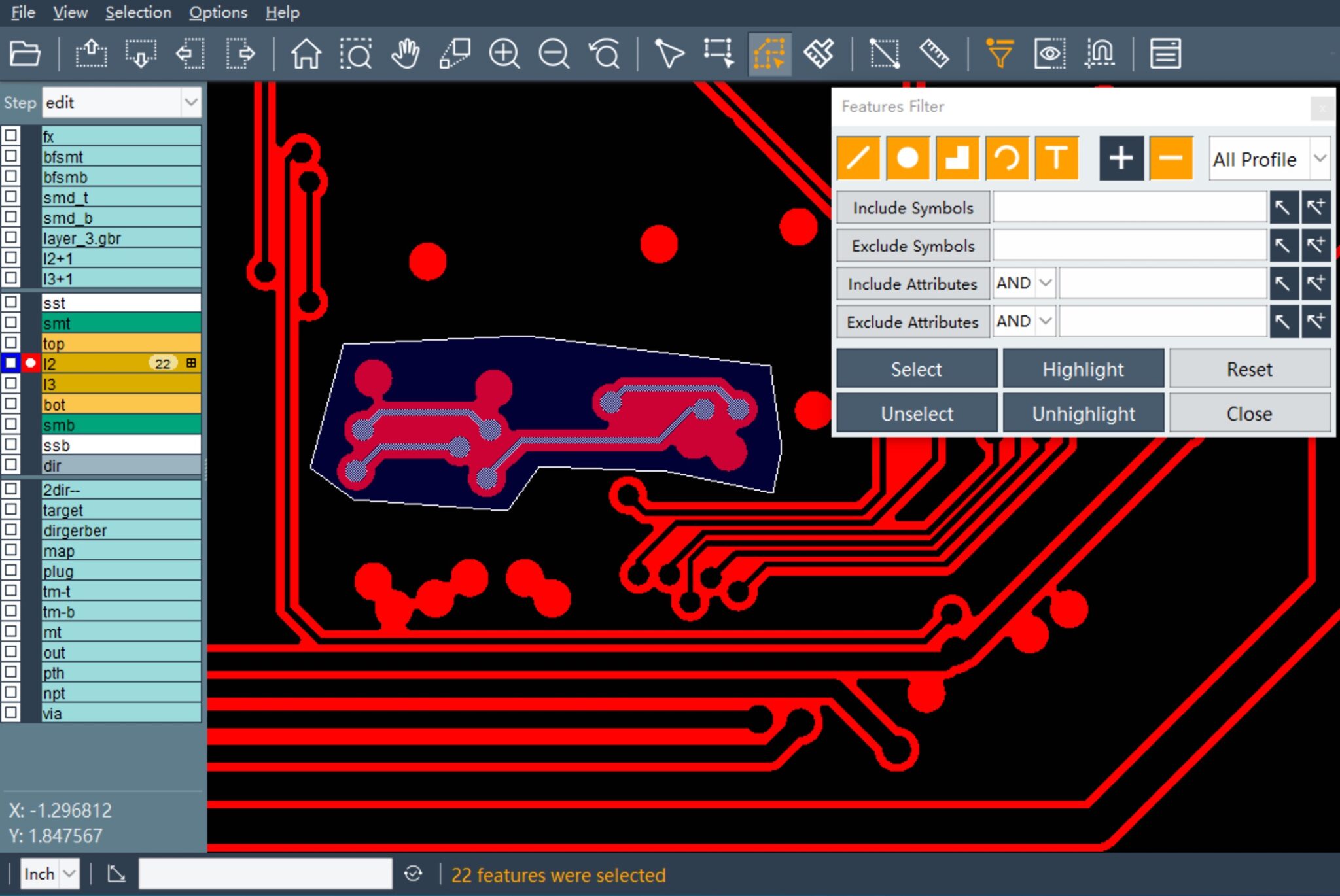Open the All Profile dropdown
Viewport: 1340px width, 896px height.
click(1319, 159)
